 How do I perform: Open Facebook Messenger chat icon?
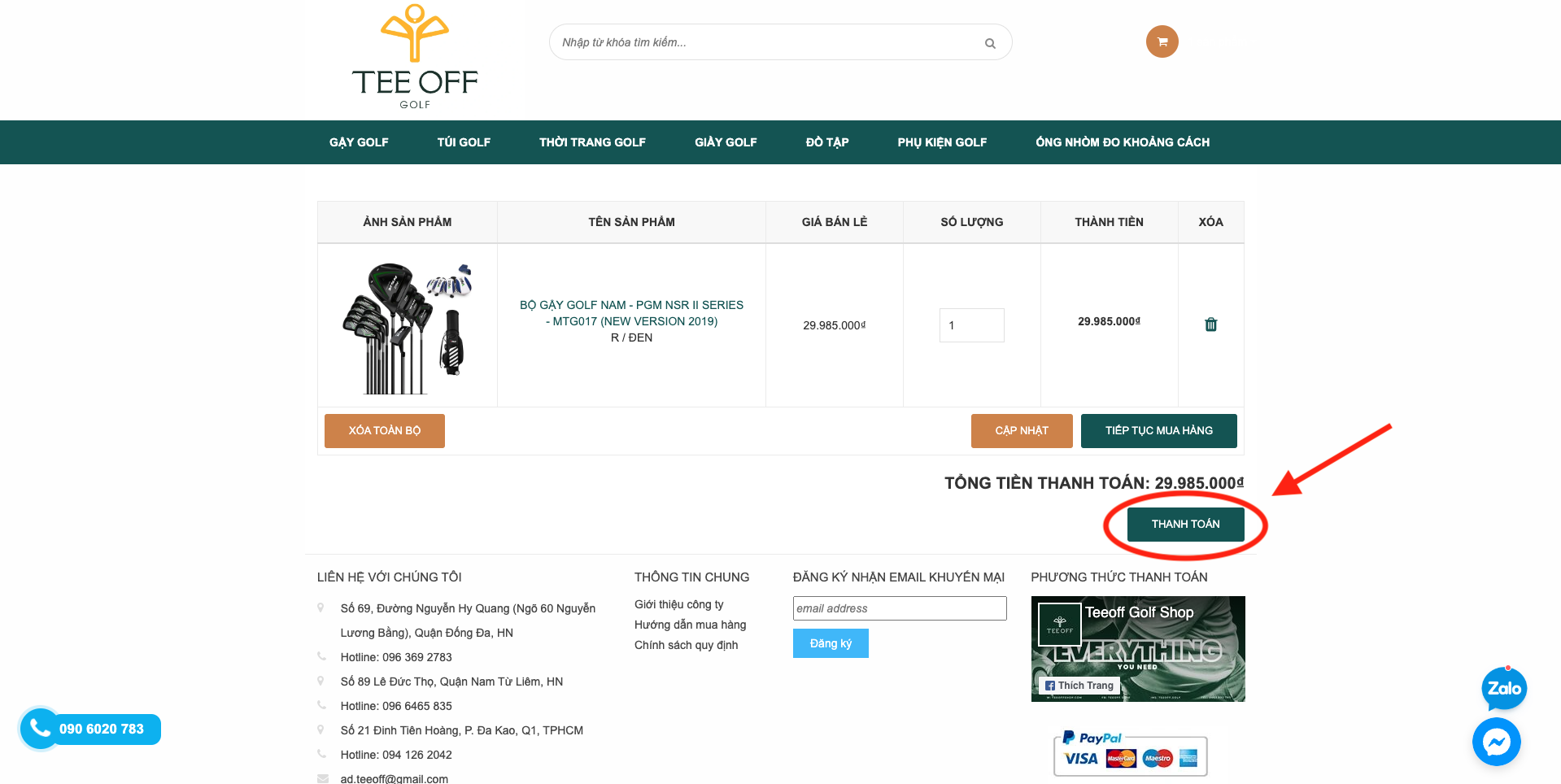tap(1496, 741)
